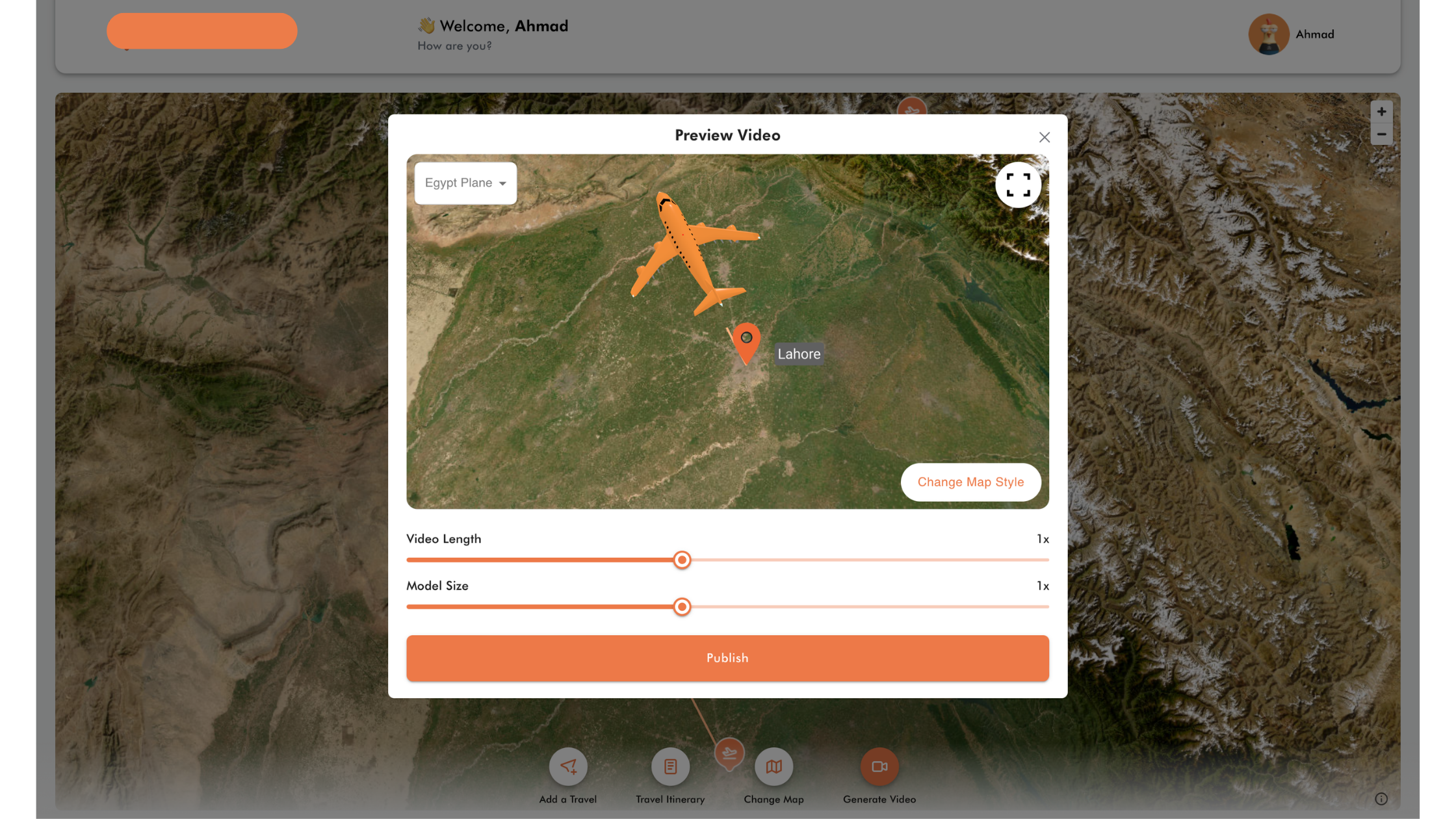Close the Preview Video dialog
Image resolution: width=1456 pixels, height=819 pixels.
coord(1044,137)
